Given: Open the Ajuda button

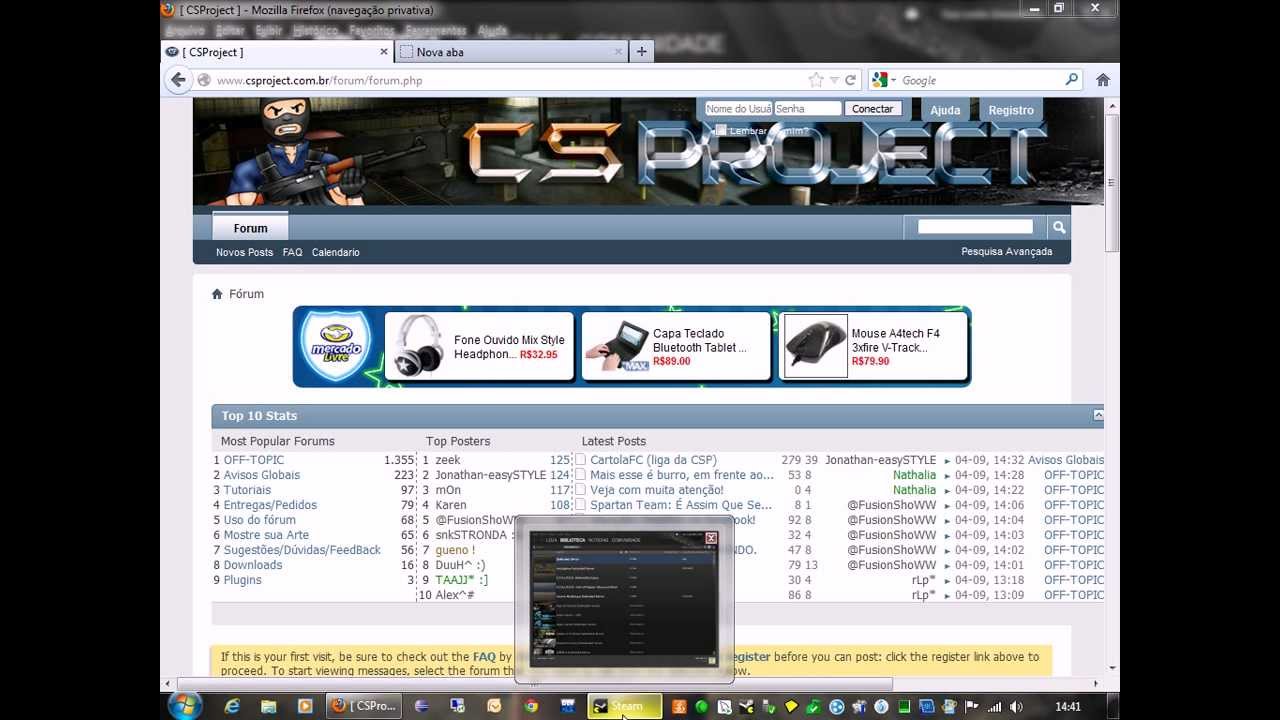Looking at the screenshot, I should point(945,110).
